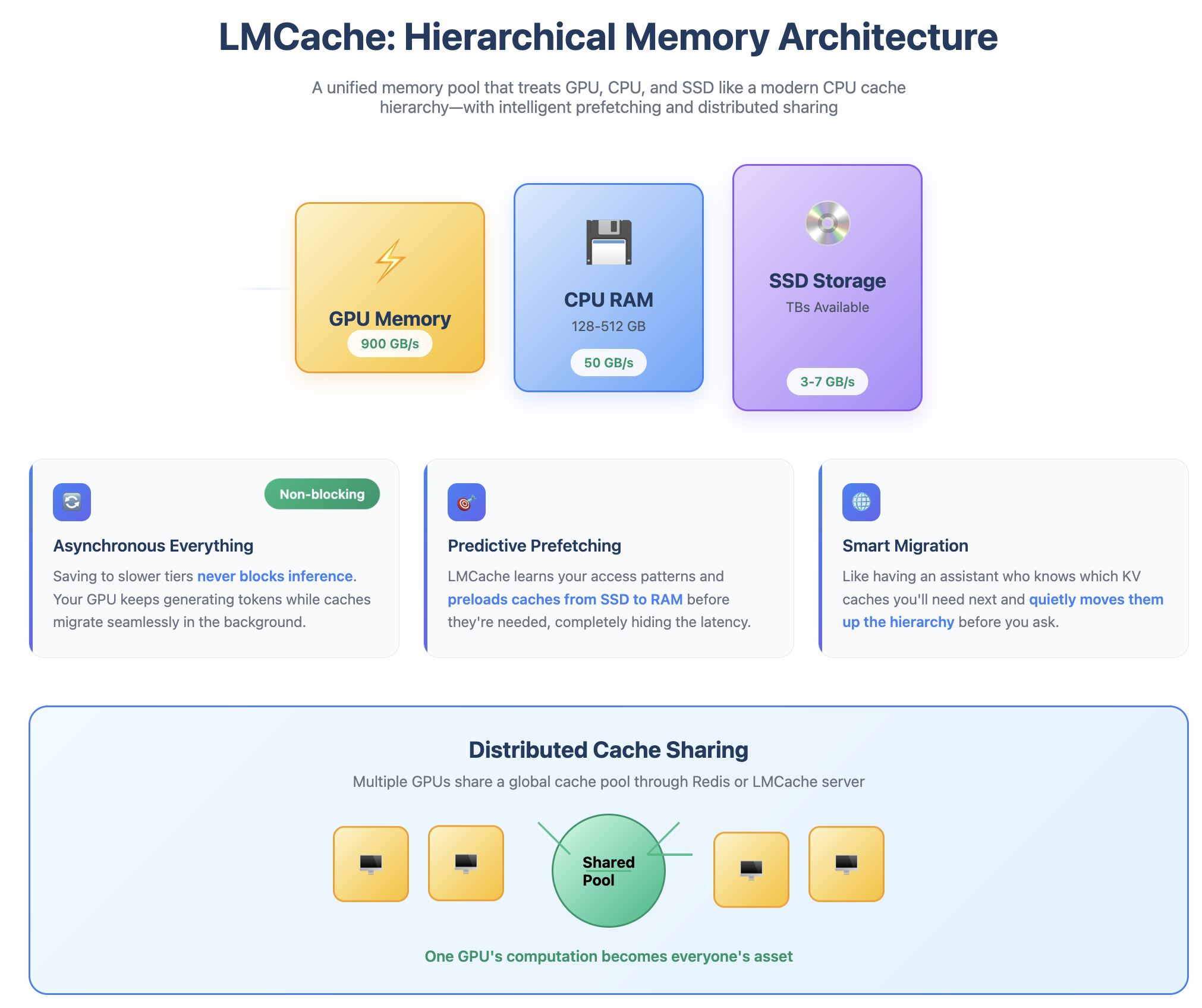Viewport: 1202px width, 1008px height.
Task: Enable the 900 GB/s speed indicator
Action: [389, 343]
